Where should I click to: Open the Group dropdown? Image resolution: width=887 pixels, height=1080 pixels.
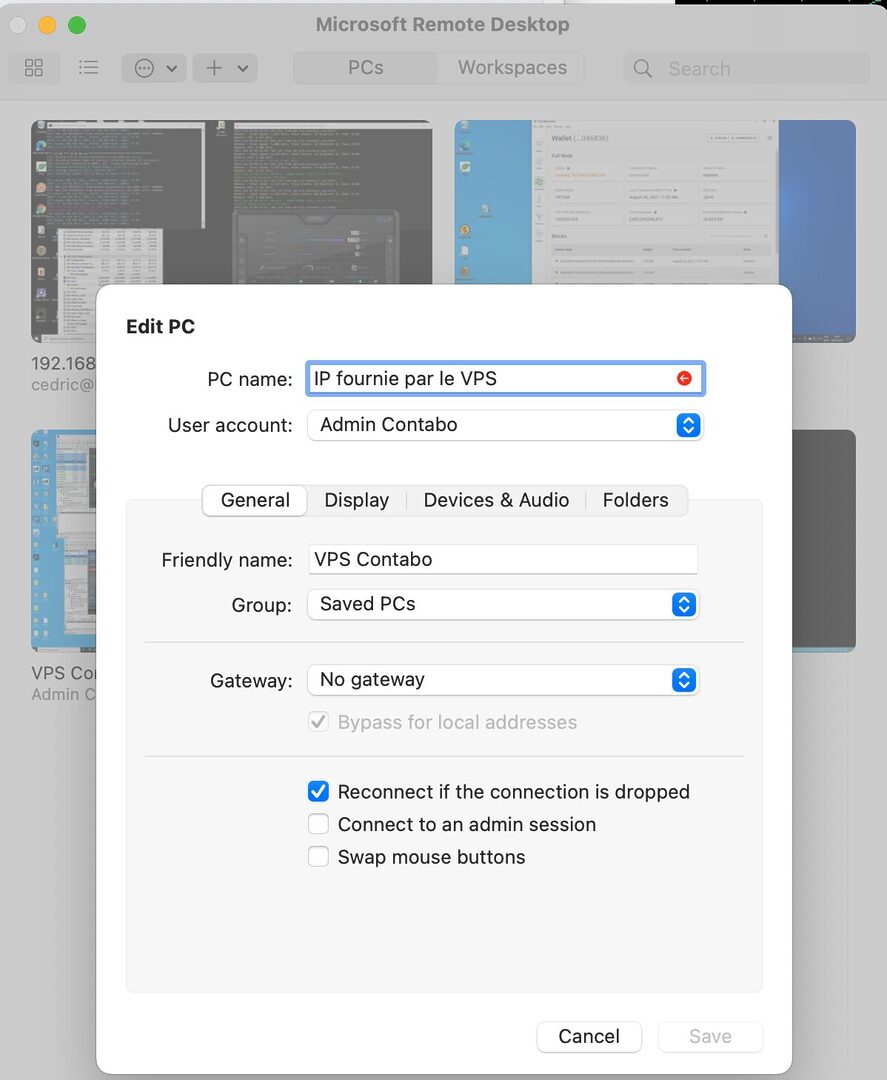pos(503,604)
